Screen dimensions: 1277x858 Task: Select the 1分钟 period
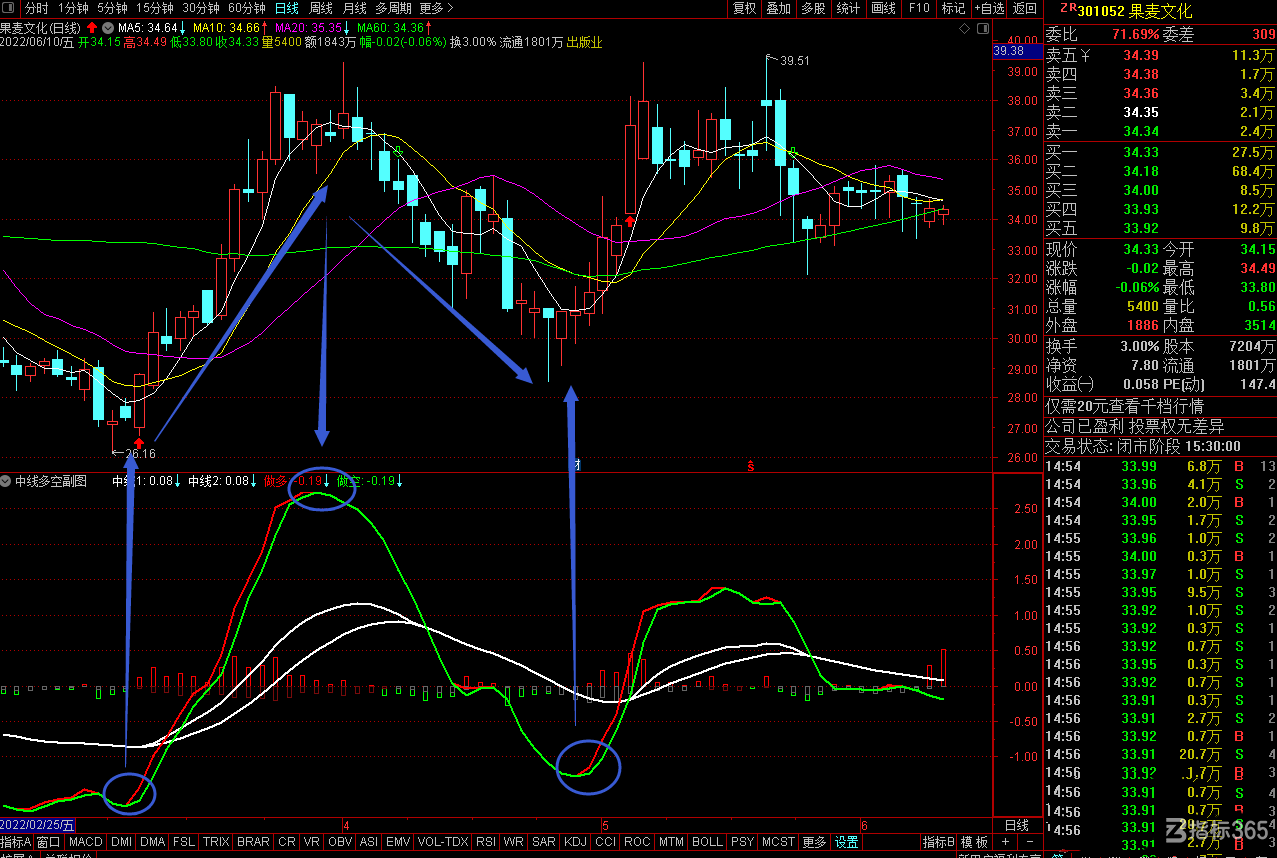[73, 8]
